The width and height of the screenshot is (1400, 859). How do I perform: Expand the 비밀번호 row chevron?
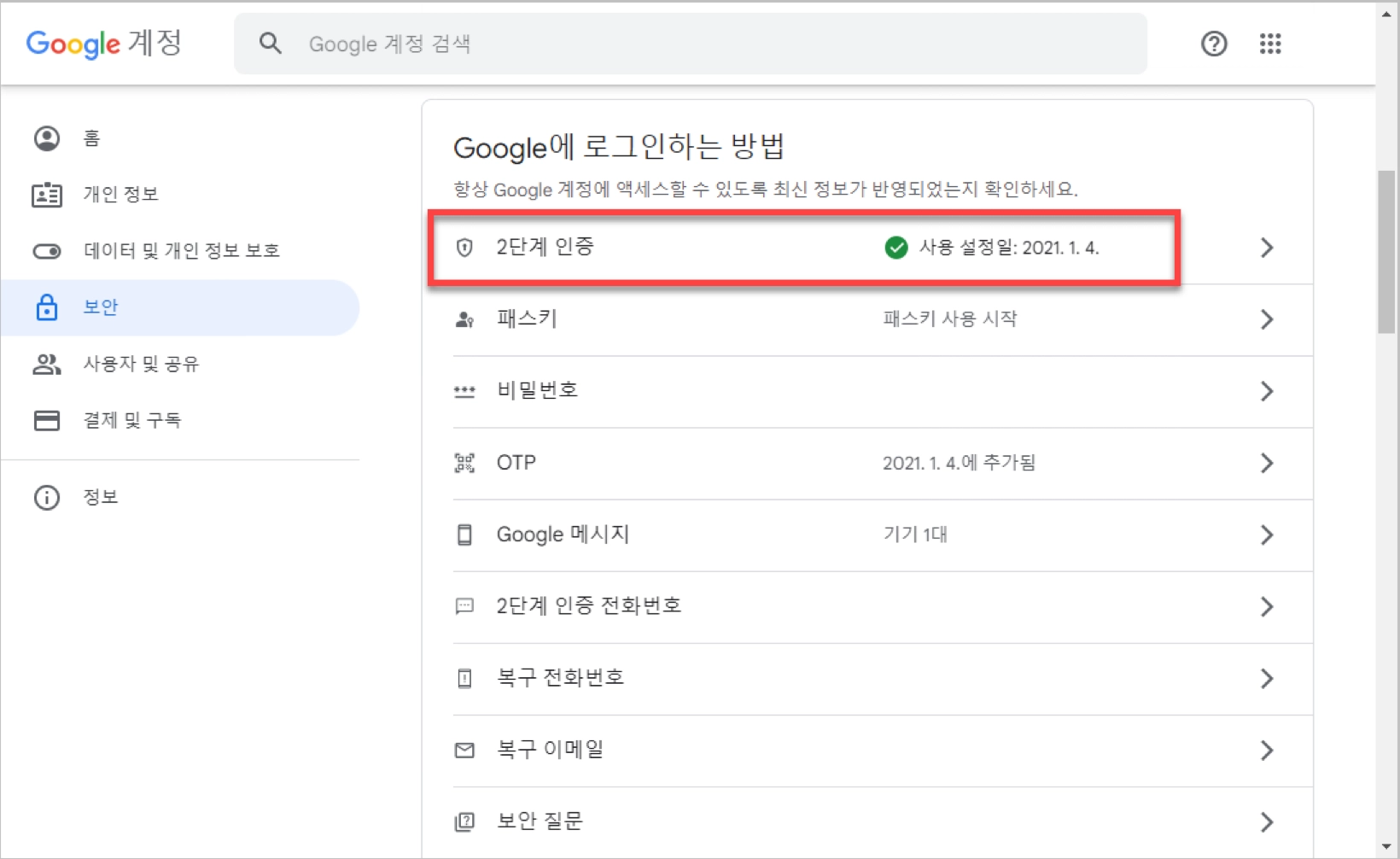pyautogui.click(x=1267, y=391)
